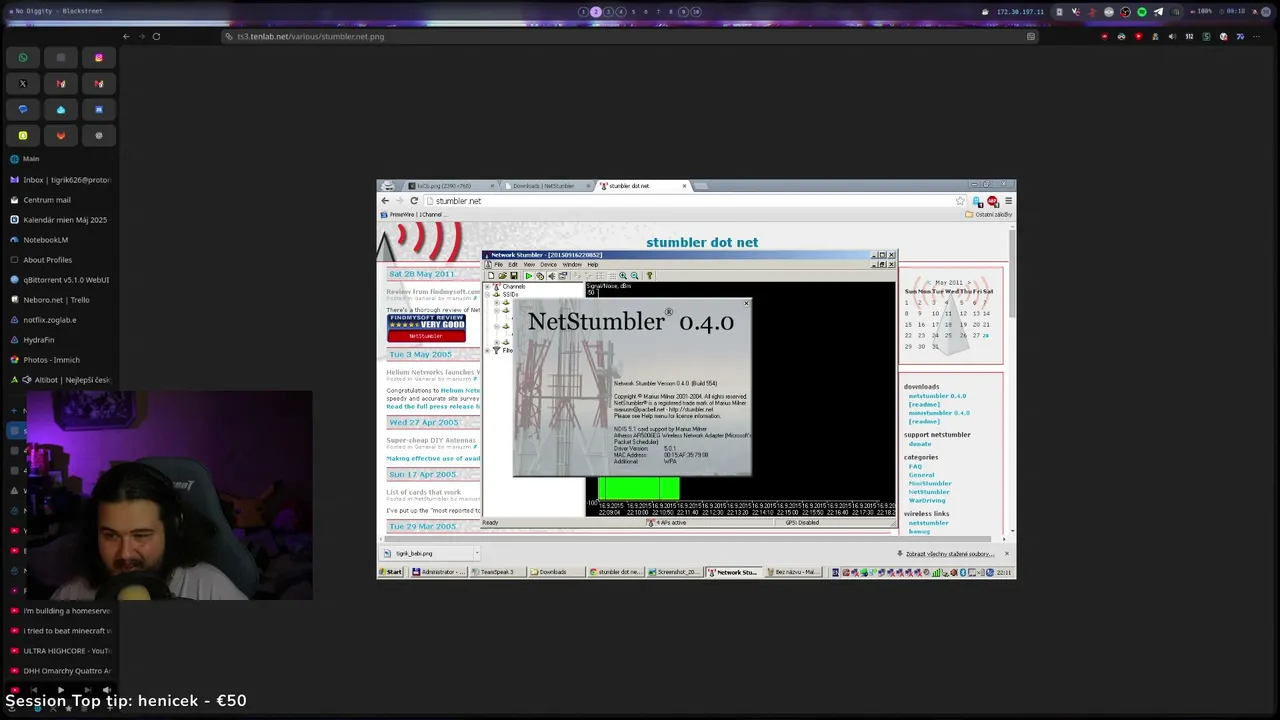Click 'stumbler dot net' page heading
1280x720 pixels.
click(702, 242)
